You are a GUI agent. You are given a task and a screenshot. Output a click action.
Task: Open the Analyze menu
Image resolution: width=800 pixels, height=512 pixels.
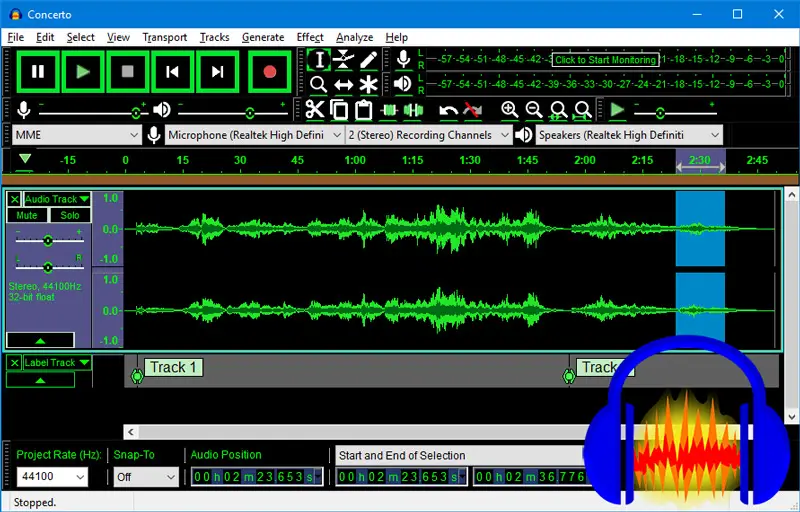[354, 37]
